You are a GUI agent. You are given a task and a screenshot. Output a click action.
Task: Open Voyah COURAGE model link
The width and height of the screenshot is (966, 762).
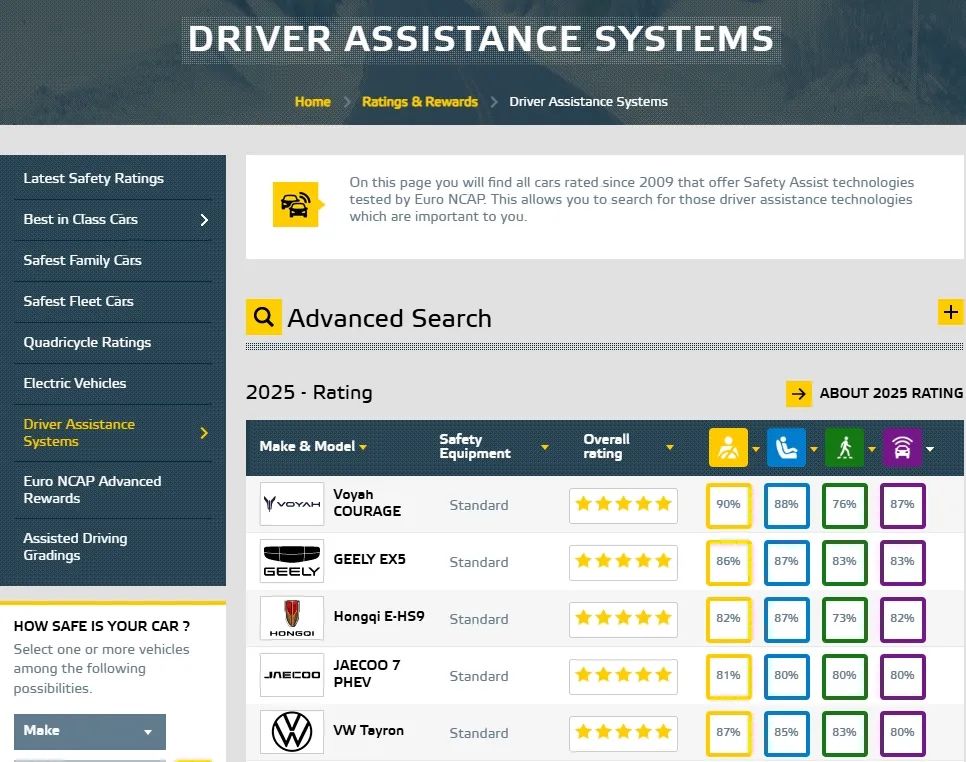point(367,503)
